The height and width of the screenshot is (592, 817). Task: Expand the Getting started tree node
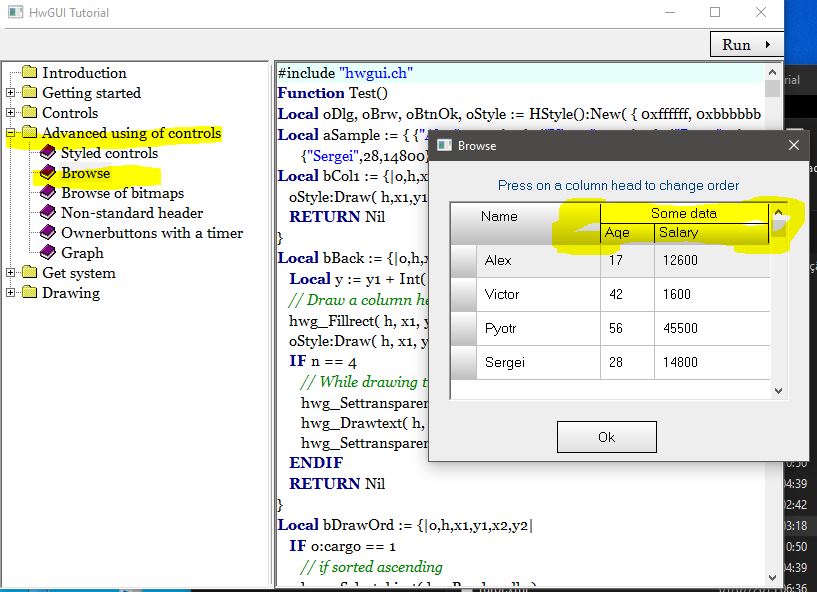tap(11, 93)
